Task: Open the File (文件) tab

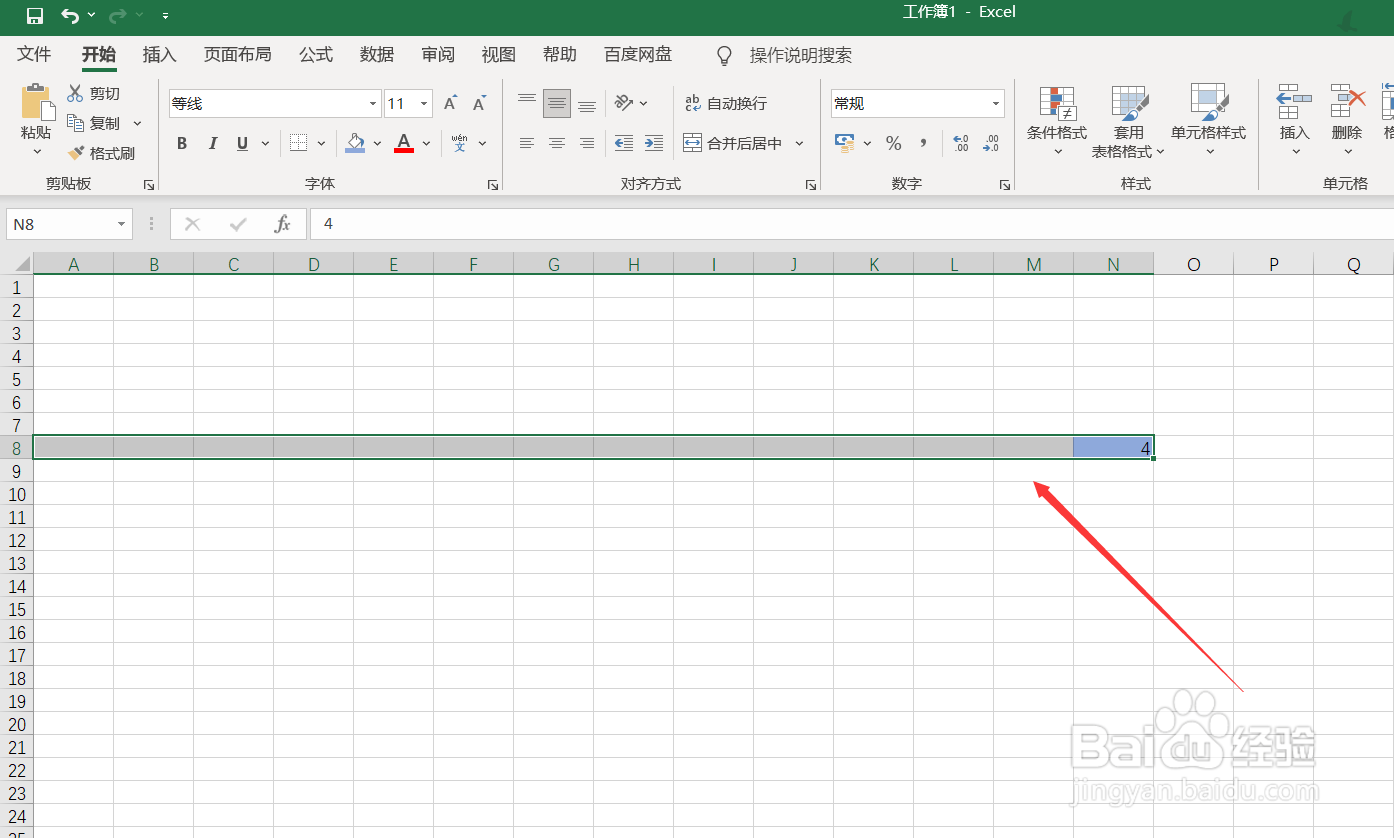Action: pos(34,54)
